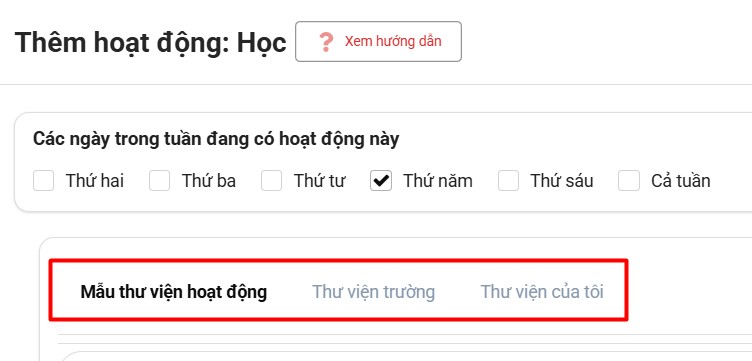Open the Xem hướng dẫn guide button
This screenshot has height=361, width=752.
pyautogui.click(x=378, y=41)
